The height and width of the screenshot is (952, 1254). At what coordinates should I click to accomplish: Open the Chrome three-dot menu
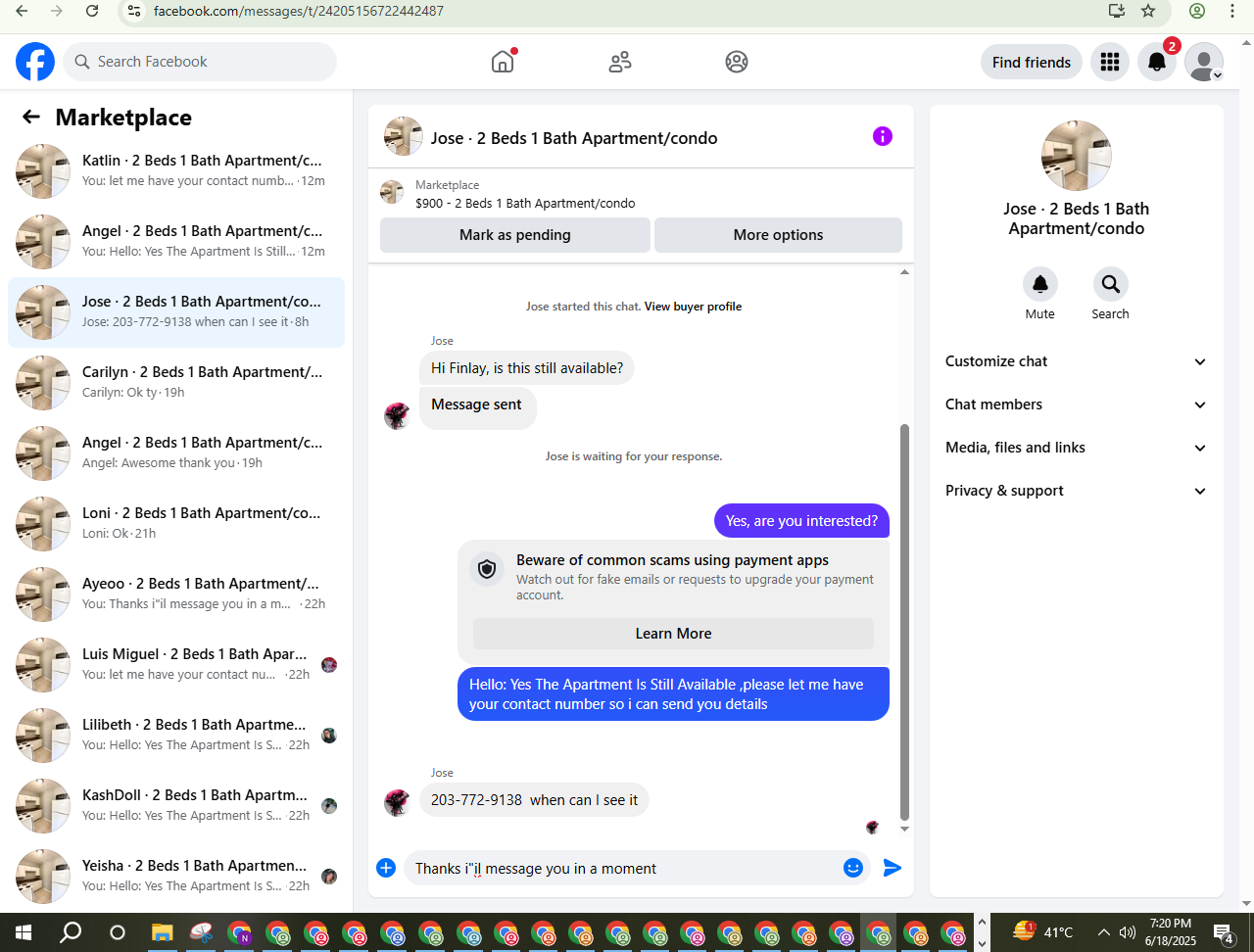(1232, 11)
